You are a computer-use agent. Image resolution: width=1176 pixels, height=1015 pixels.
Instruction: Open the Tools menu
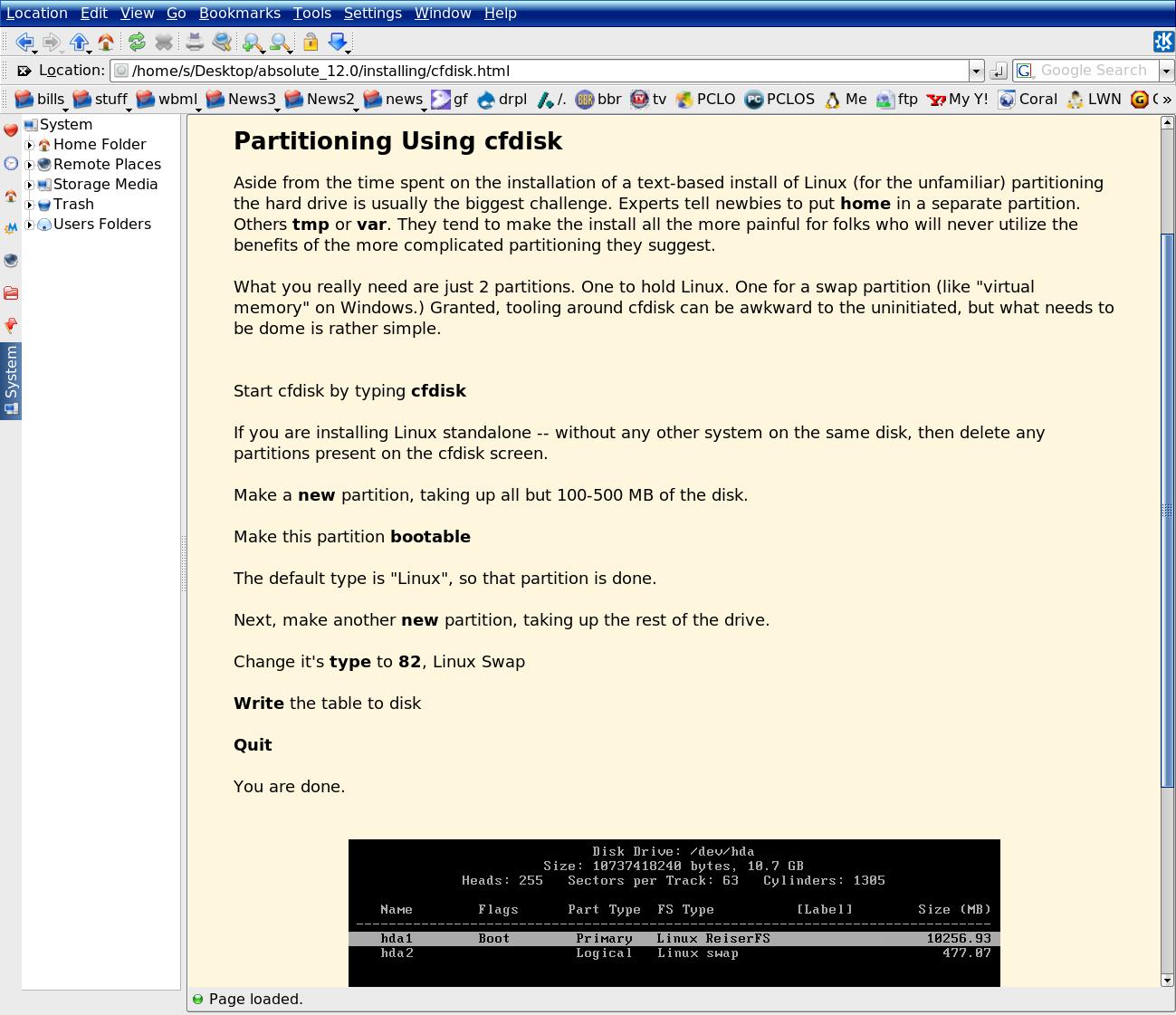tap(312, 14)
